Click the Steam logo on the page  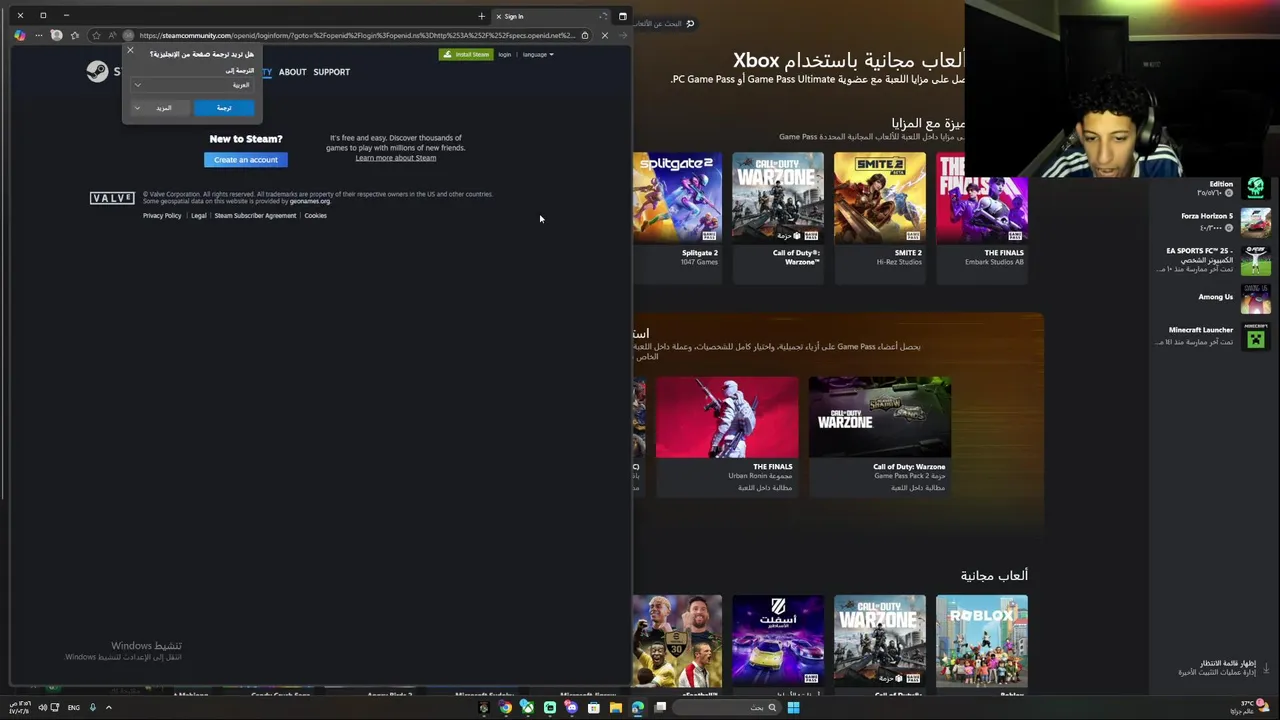[97, 71]
